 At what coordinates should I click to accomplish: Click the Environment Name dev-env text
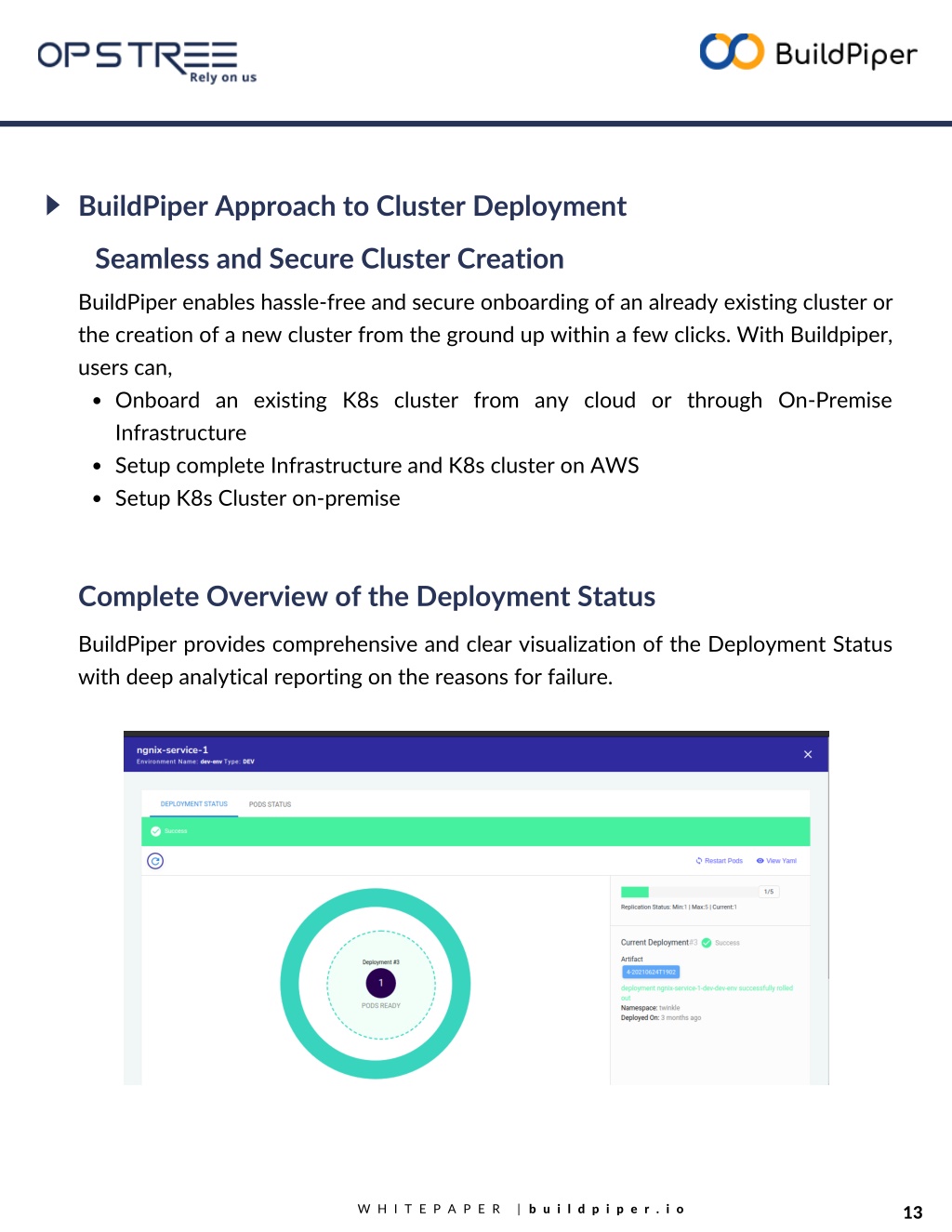[195, 762]
